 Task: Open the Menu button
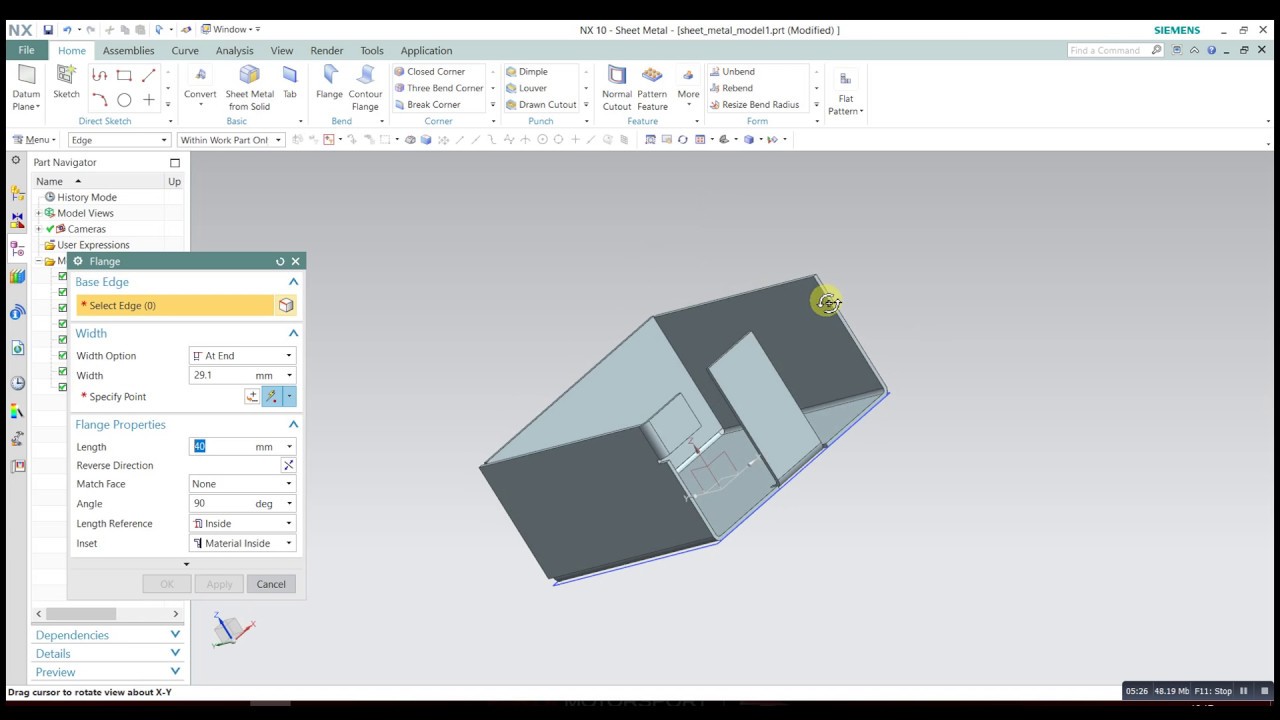[x=35, y=140]
